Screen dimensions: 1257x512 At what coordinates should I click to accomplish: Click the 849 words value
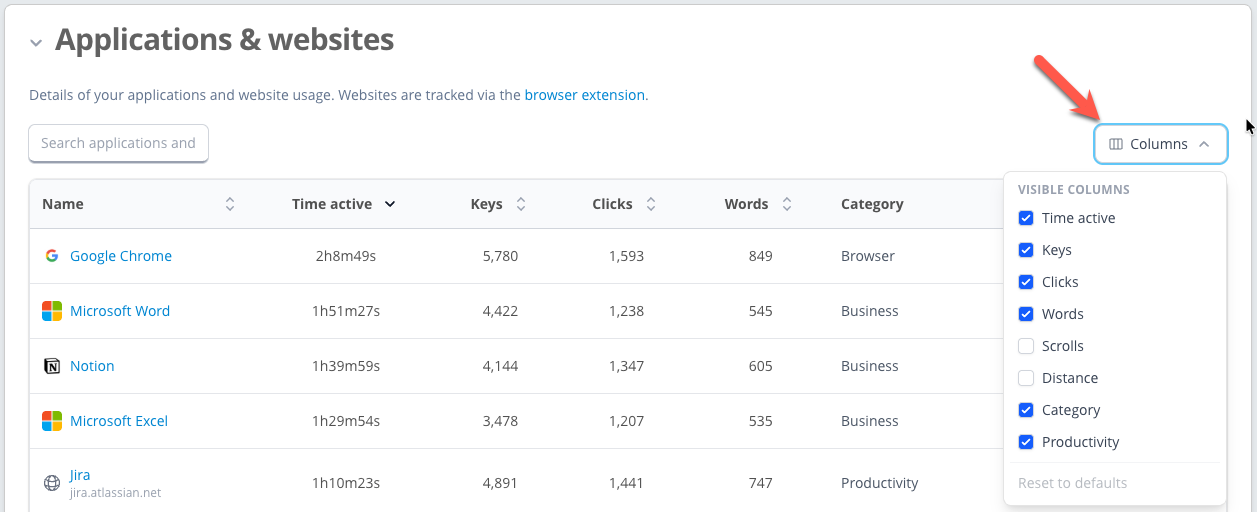pos(760,256)
